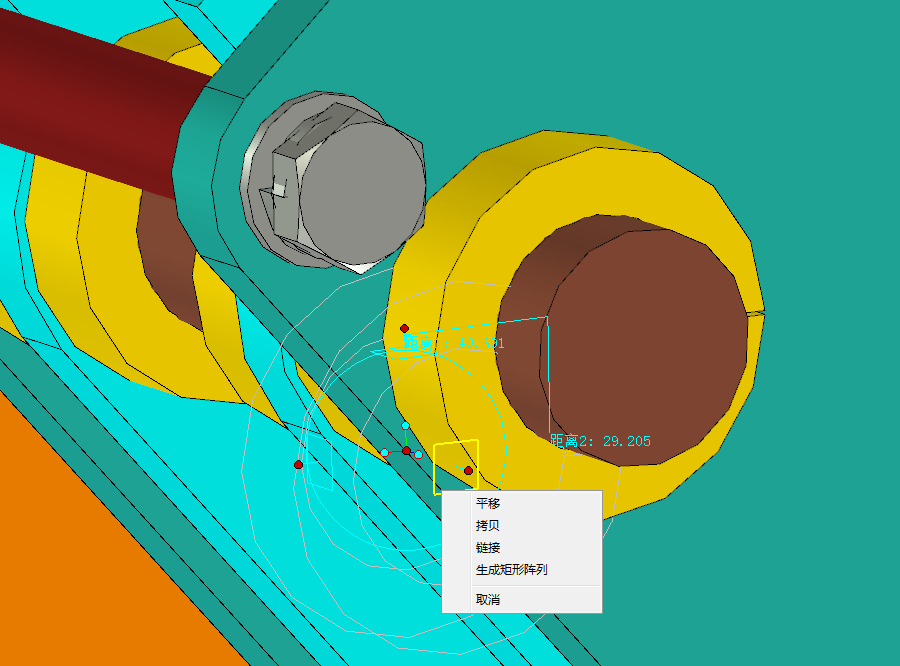The image size is (900, 666).
Task: Choose 平移 from the context menu
Action: click(488, 503)
